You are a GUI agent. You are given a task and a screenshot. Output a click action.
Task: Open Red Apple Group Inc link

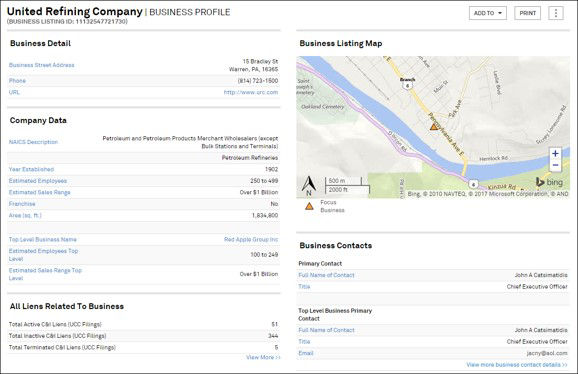(x=251, y=240)
